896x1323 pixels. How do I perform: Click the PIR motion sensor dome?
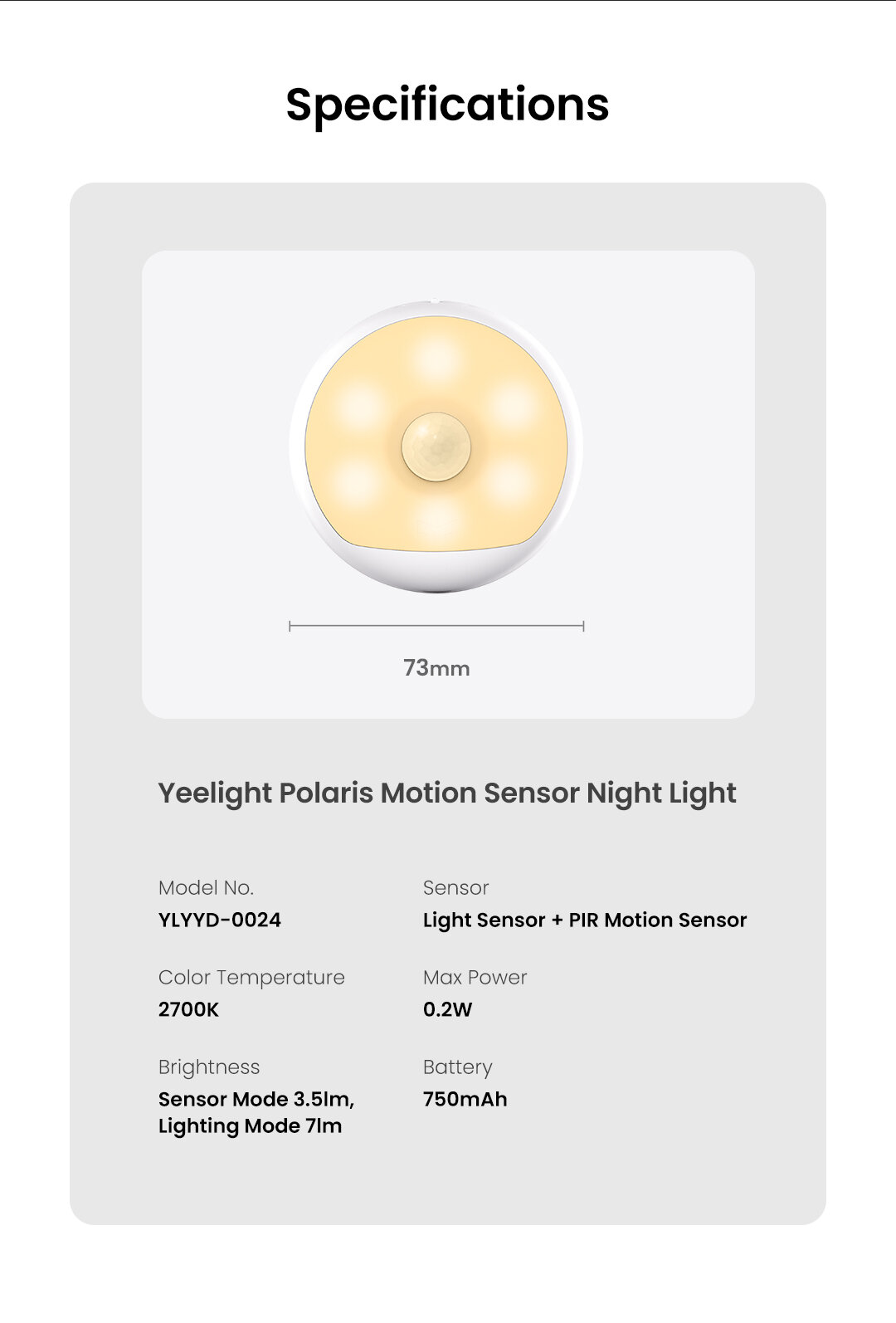(x=436, y=446)
